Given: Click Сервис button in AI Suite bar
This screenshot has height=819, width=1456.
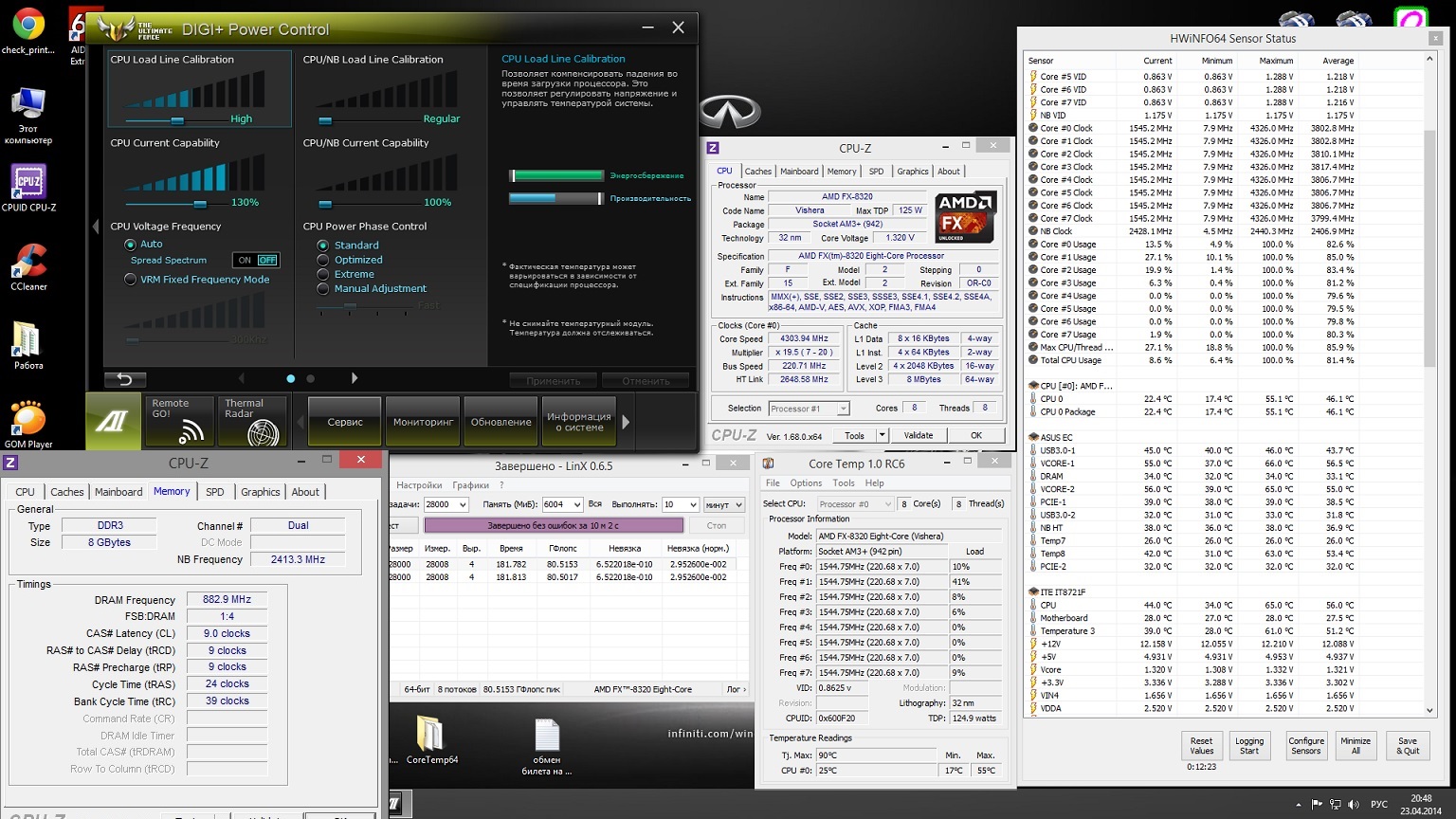Looking at the screenshot, I should (345, 422).
